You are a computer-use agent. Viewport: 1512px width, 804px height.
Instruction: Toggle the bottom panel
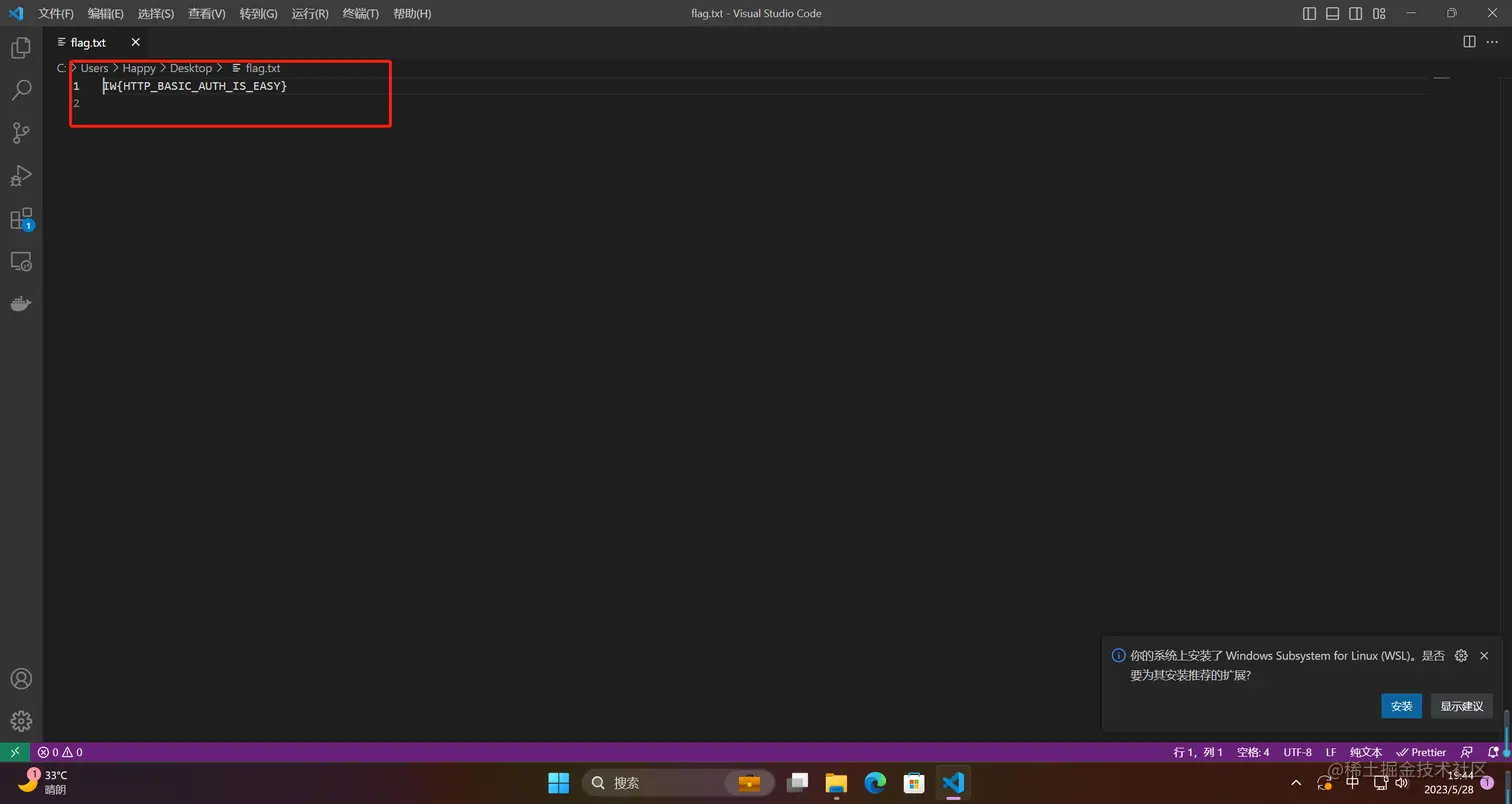[x=1333, y=13]
